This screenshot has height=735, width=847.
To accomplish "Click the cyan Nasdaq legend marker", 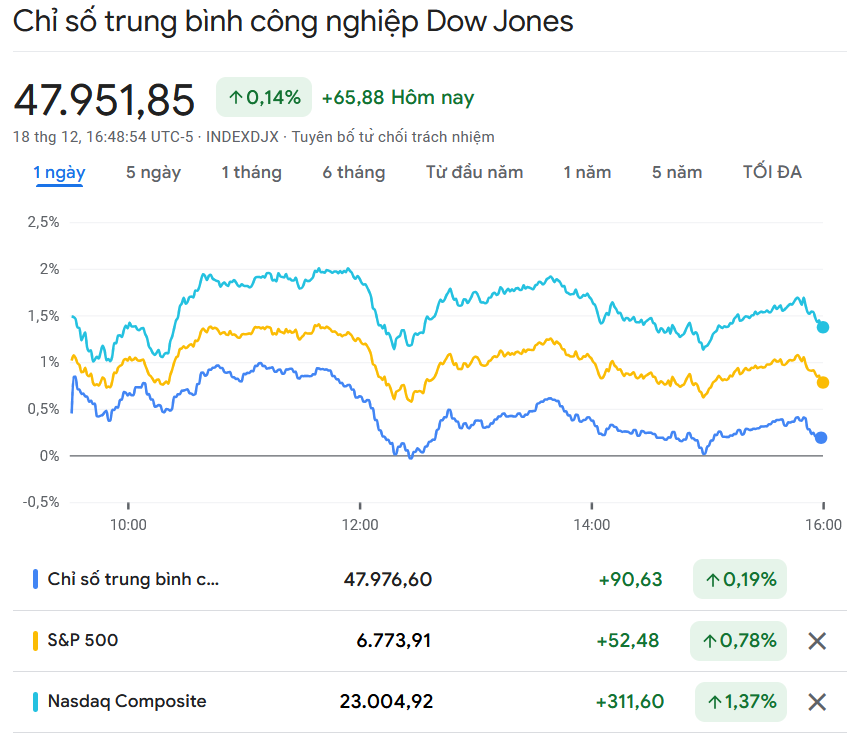I will click(36, 701).
